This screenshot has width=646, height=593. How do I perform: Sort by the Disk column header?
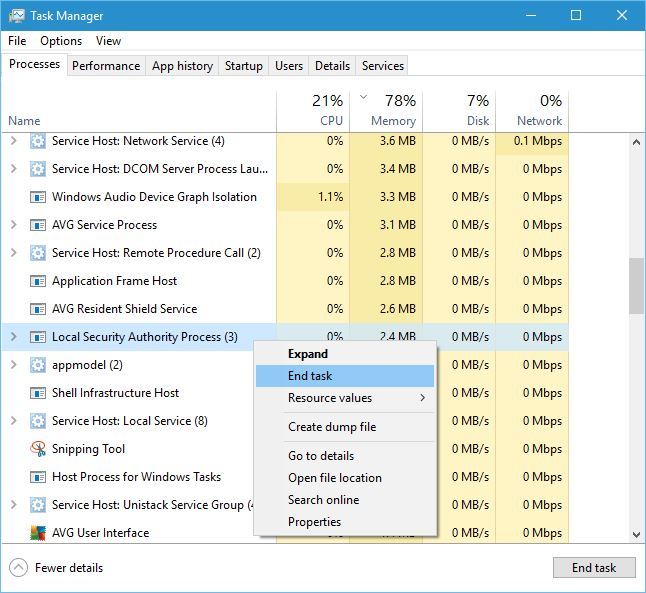point(459,111)
